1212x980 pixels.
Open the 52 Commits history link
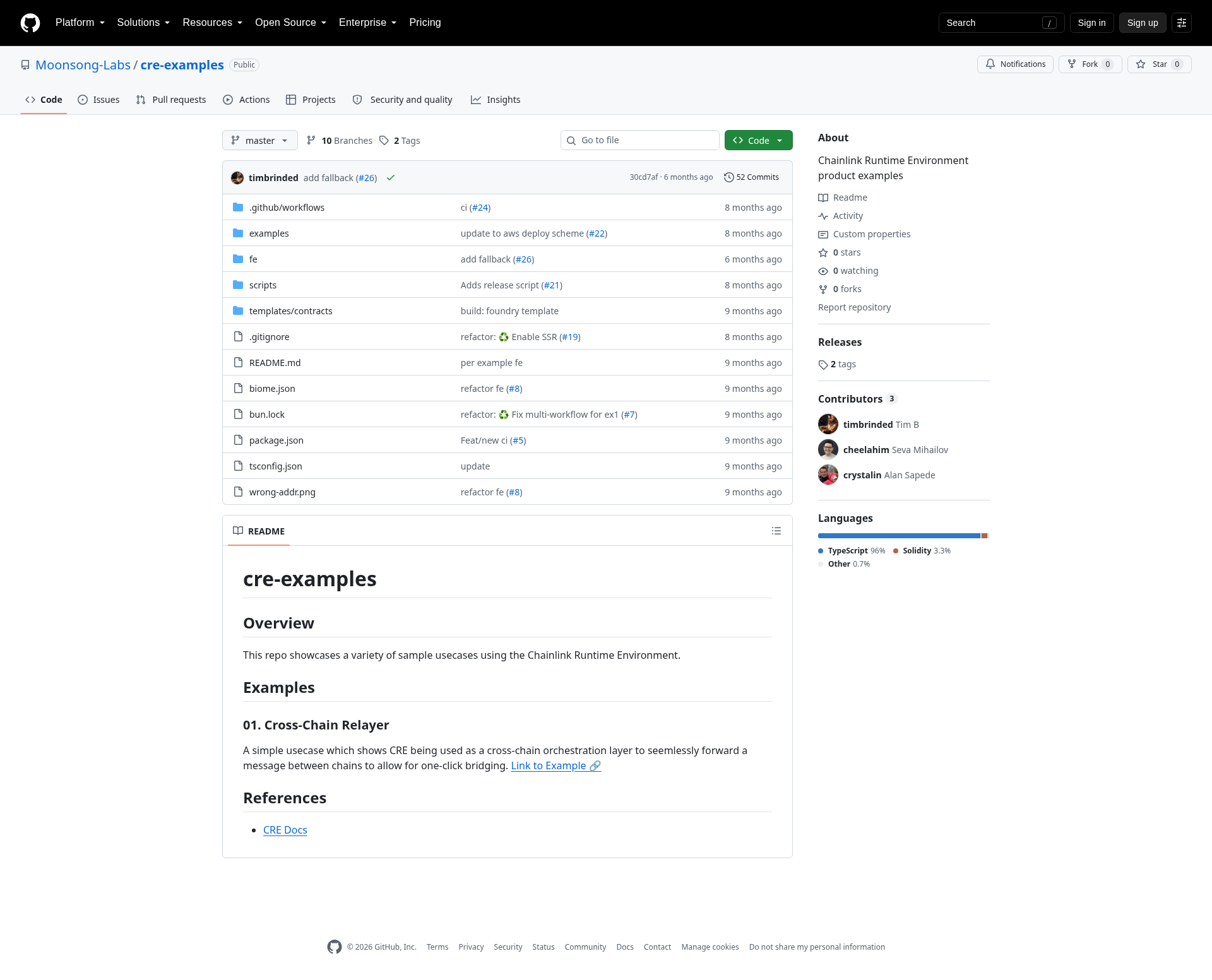coord(751,177)
